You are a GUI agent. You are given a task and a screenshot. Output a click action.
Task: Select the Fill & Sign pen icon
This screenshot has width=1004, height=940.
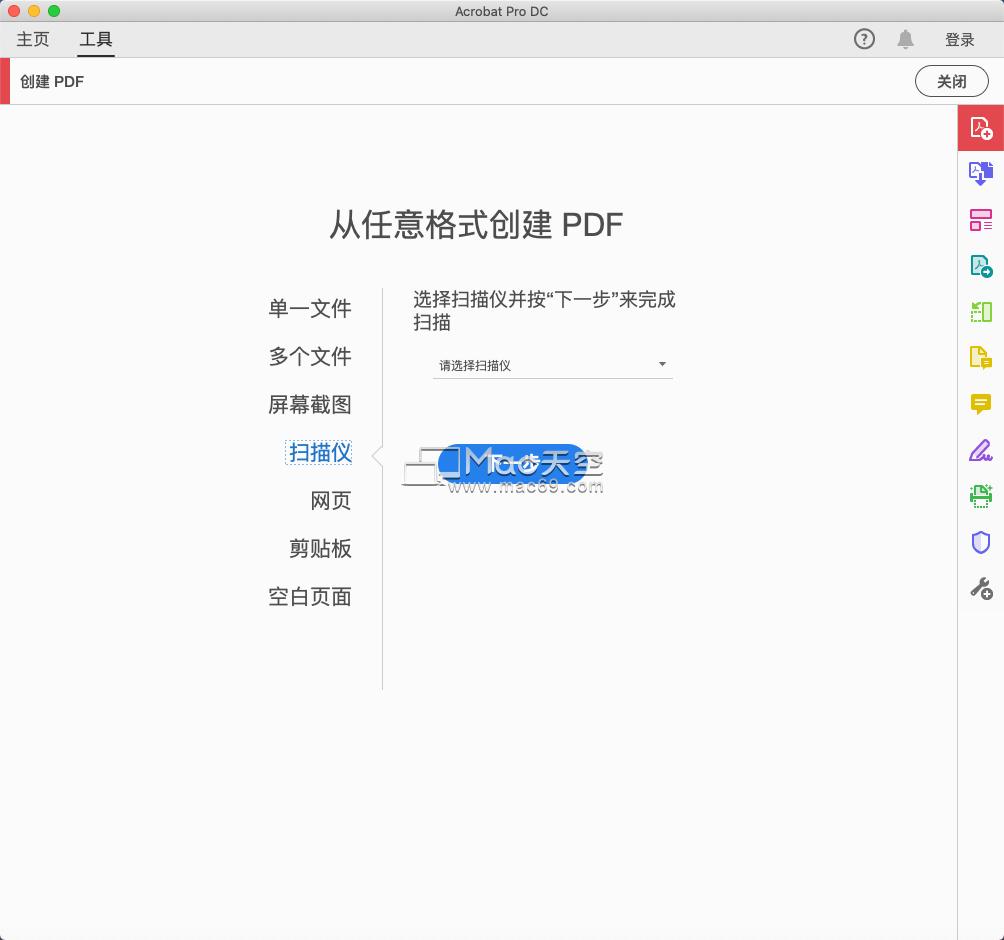pos(981,449)
